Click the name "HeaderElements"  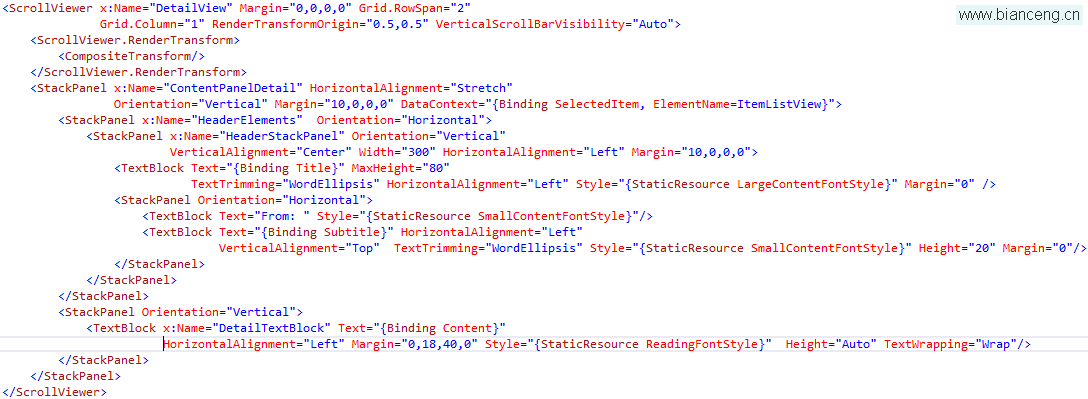pyautogui.click(x=246, y=119)
